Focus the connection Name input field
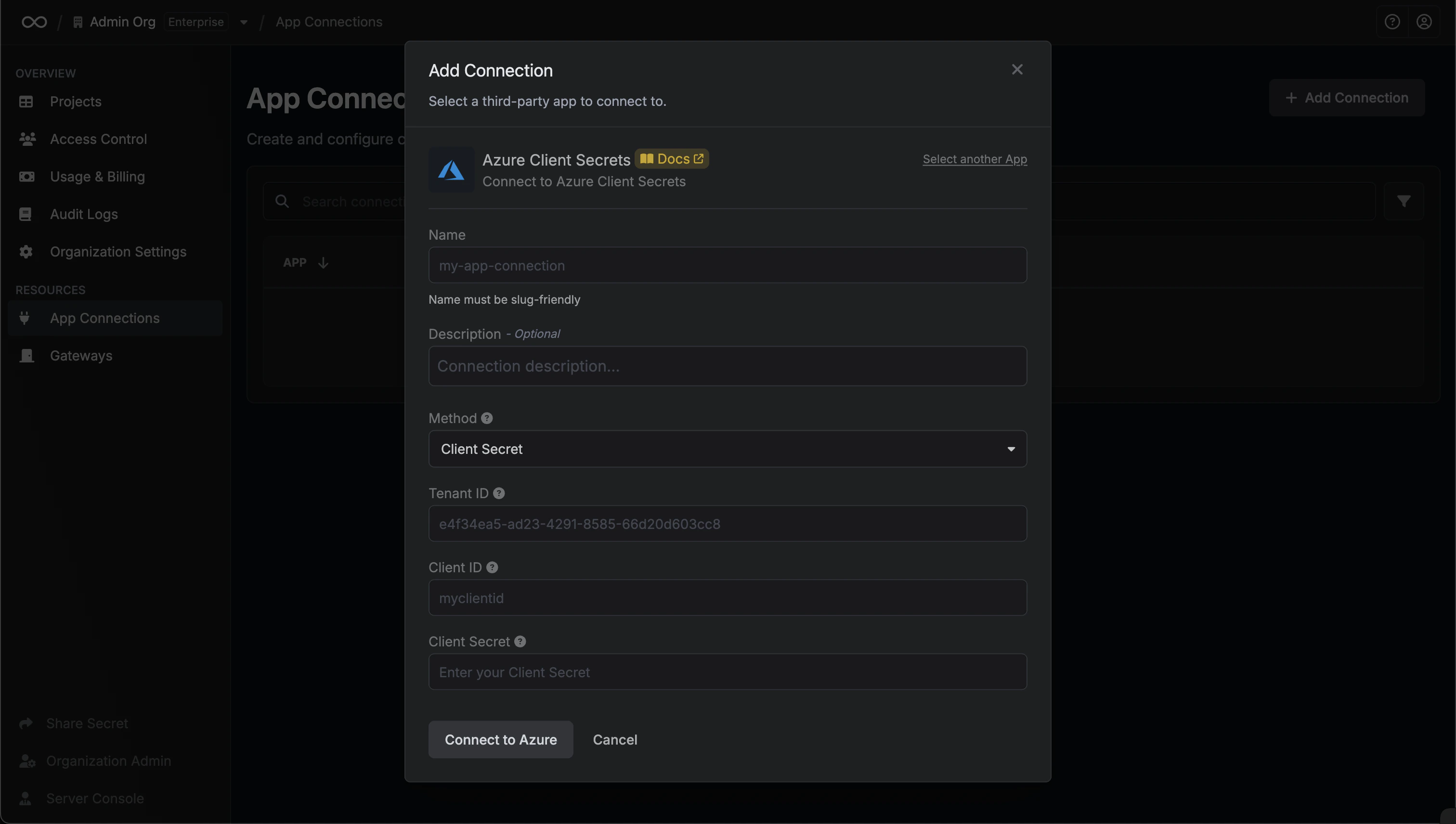This screenshot has height=824, width=1456. click(x=728, y=265)
